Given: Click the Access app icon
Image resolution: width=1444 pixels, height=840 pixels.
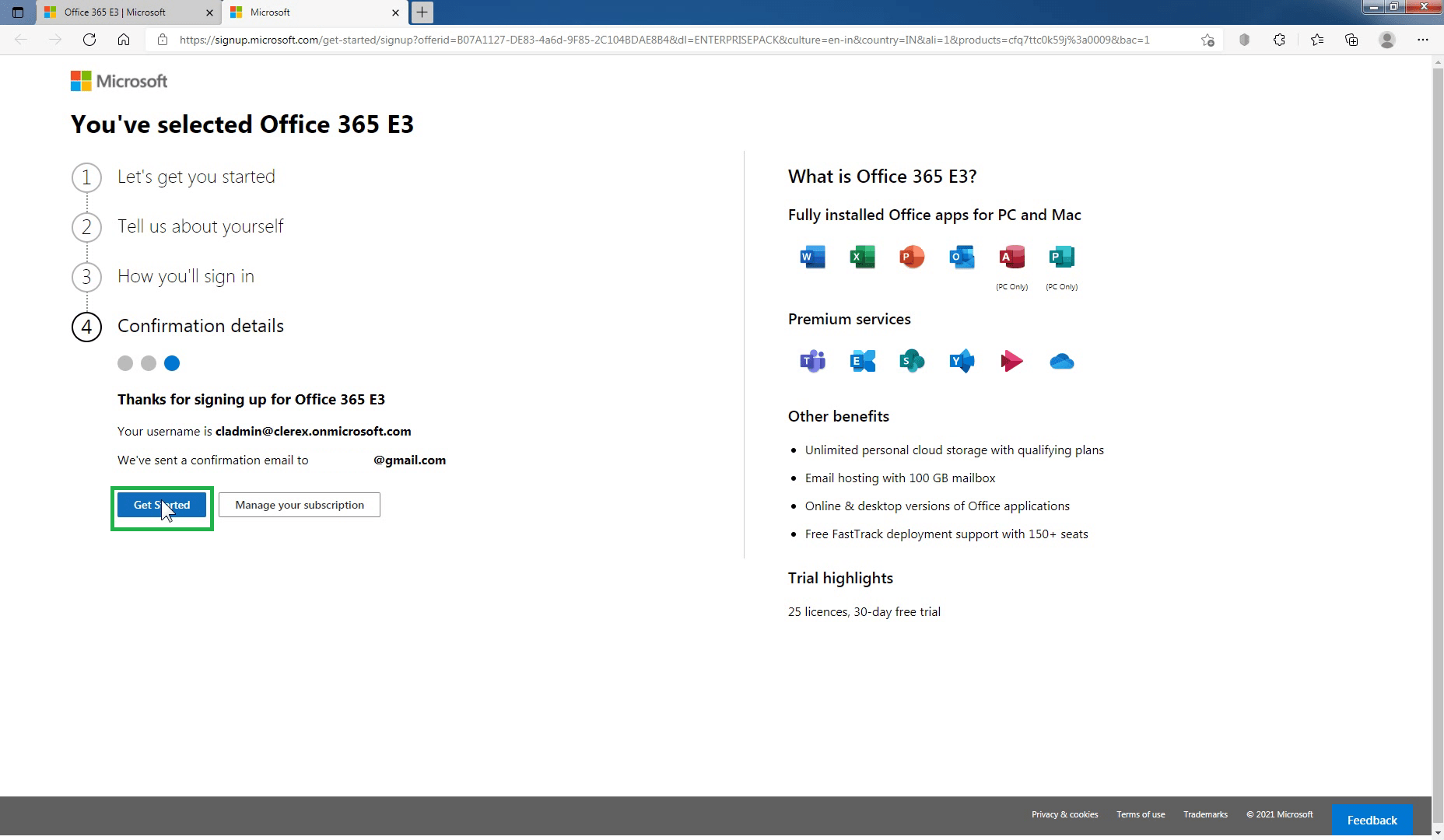Looking at the screenshot, I should coord(1011,257).
